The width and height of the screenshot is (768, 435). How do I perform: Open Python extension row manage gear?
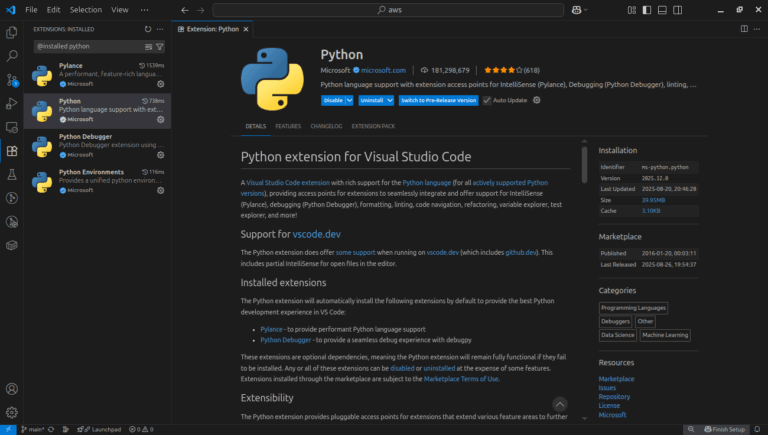click(x=161, y=120)
